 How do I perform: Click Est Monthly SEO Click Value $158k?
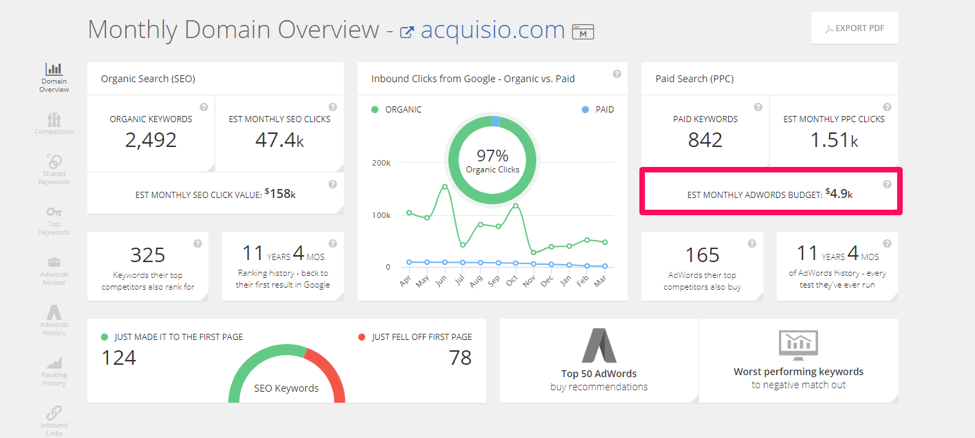pos(215,194)
